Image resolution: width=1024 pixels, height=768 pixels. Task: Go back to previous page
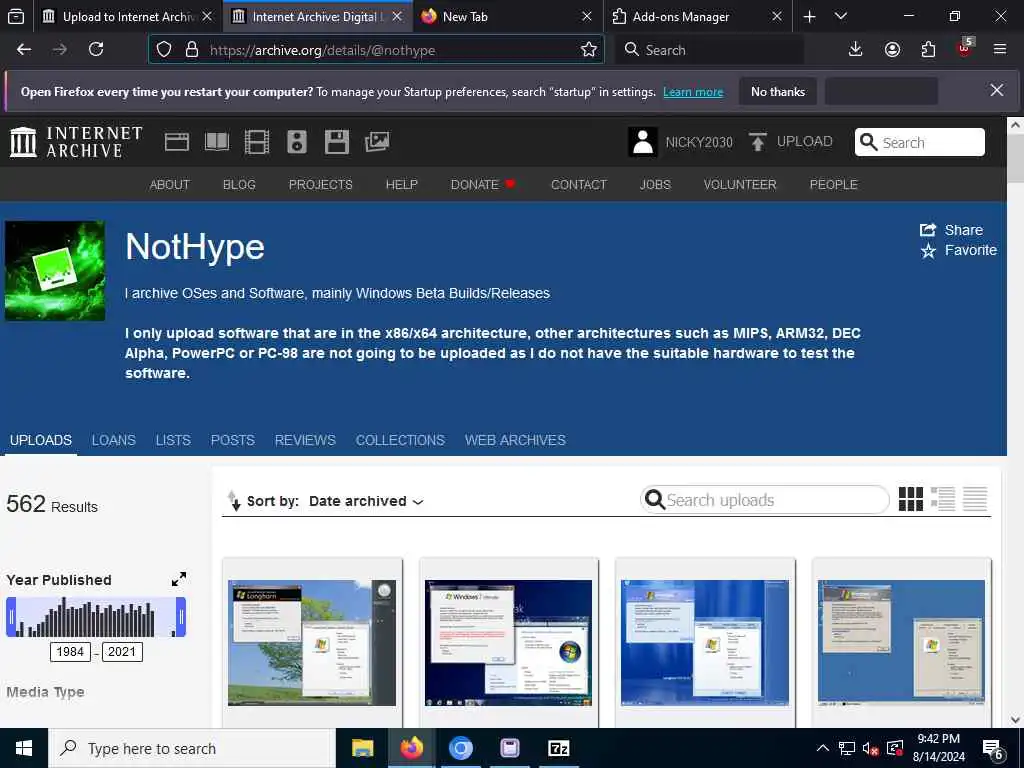[x=24, y=49]
